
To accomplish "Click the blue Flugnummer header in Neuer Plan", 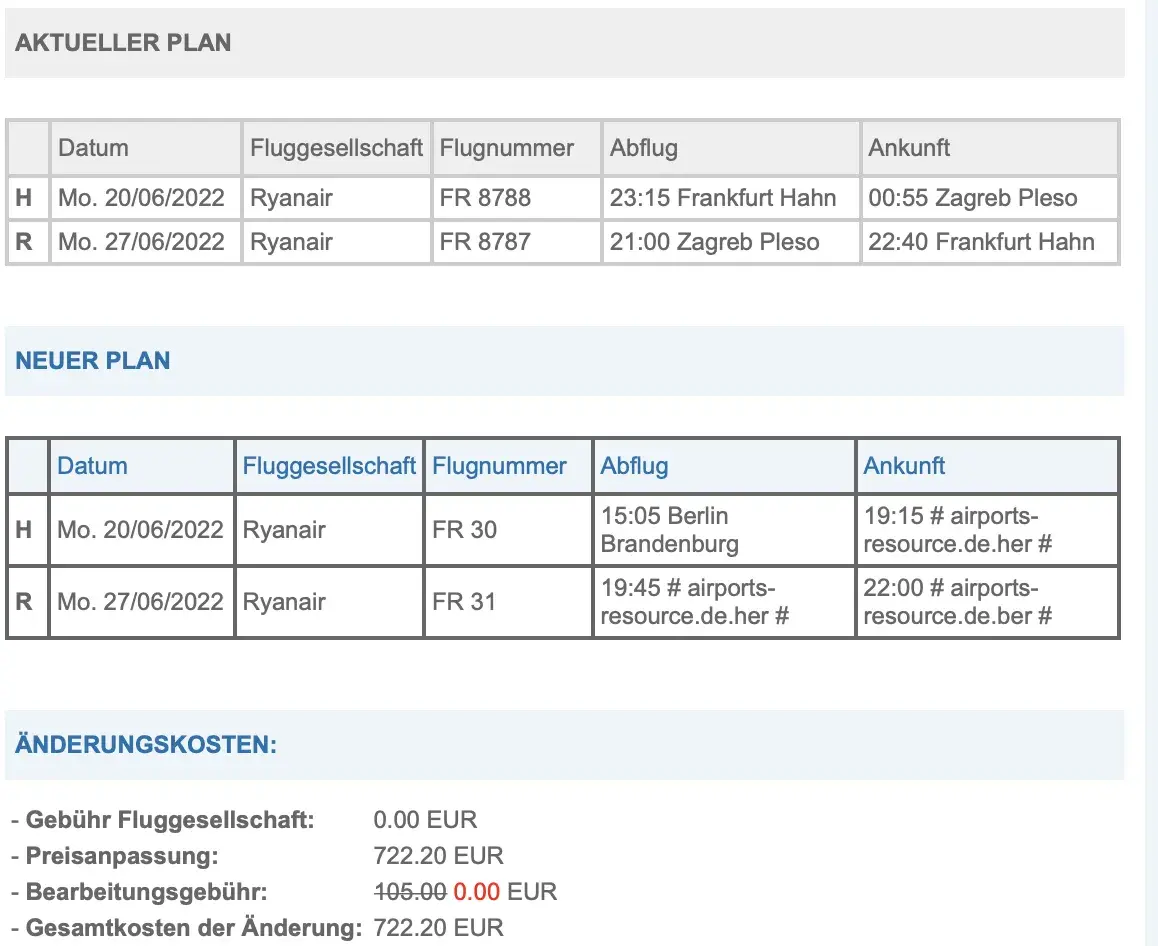I will coord(499,466).
